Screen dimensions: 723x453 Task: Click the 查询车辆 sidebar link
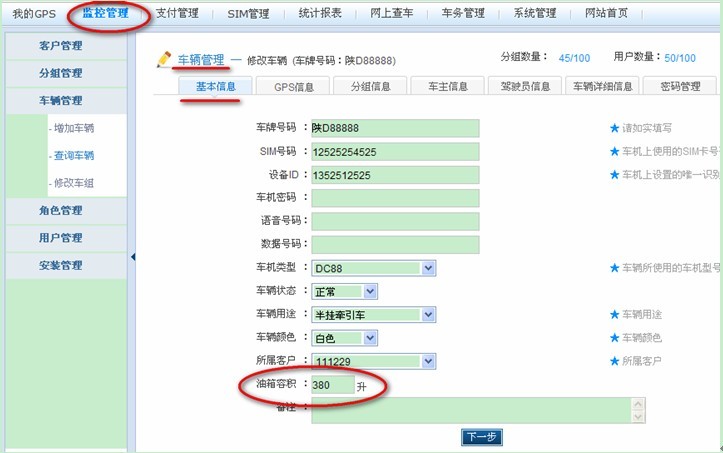coord(72,155)
